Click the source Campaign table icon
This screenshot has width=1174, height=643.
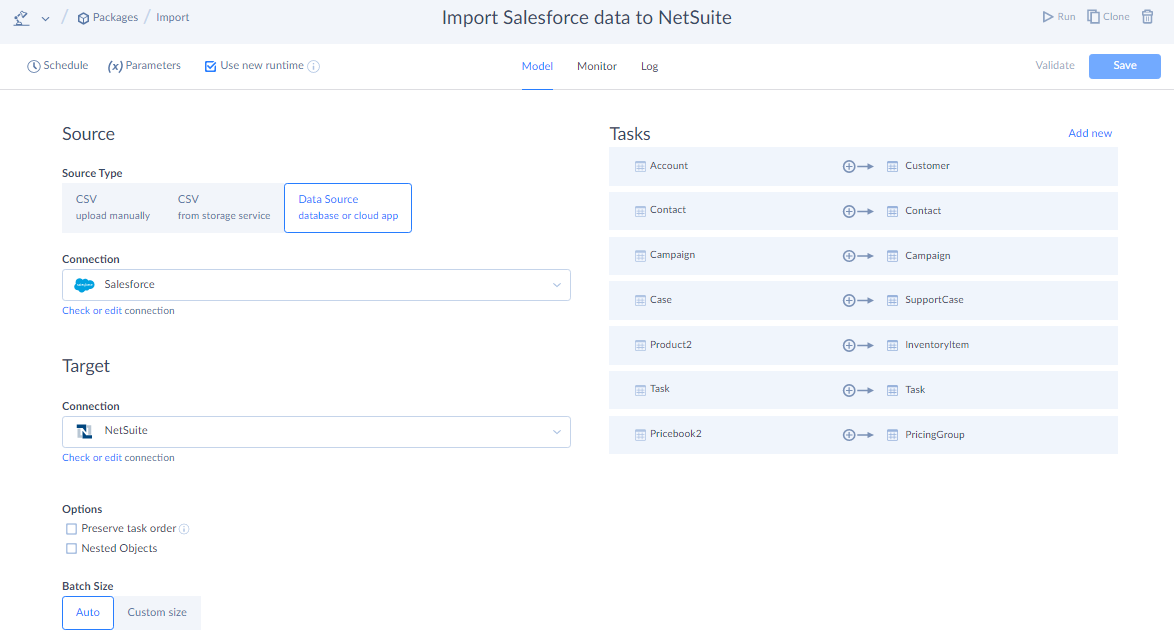click(640, 256)
